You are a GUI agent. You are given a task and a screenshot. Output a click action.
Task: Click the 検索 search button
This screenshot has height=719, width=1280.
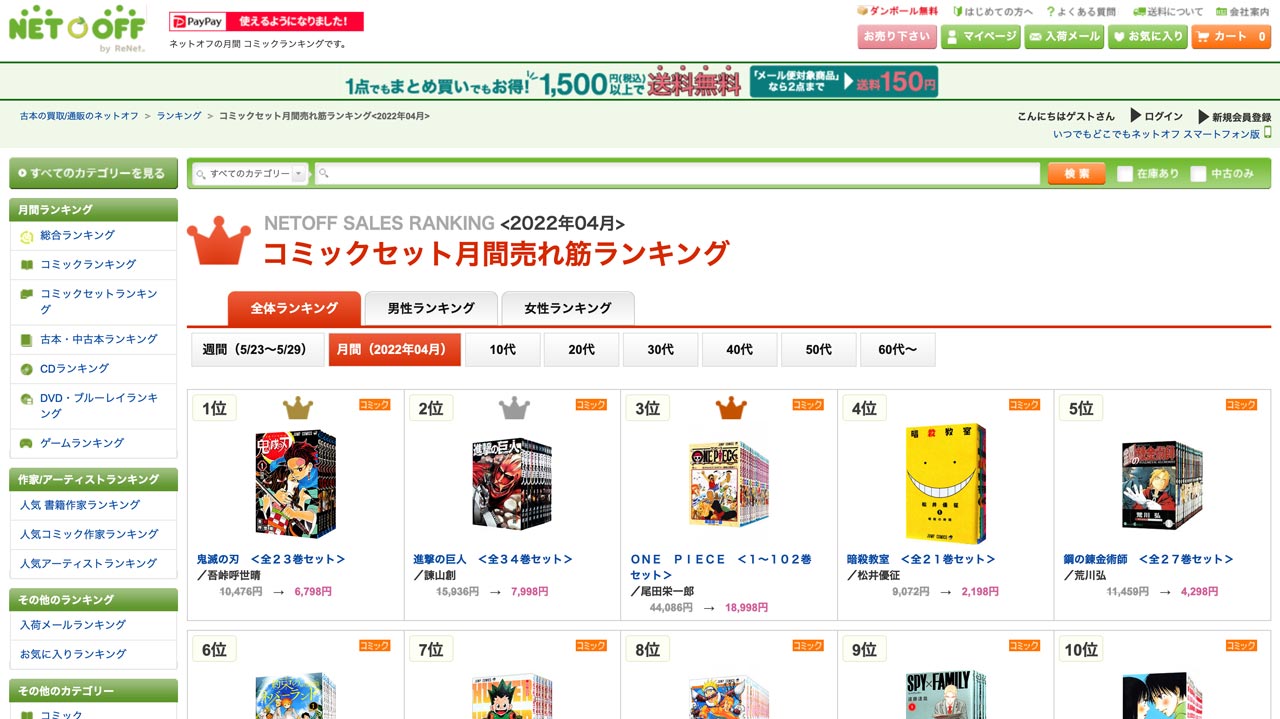pyautogui.click(x=1076, y=174)
